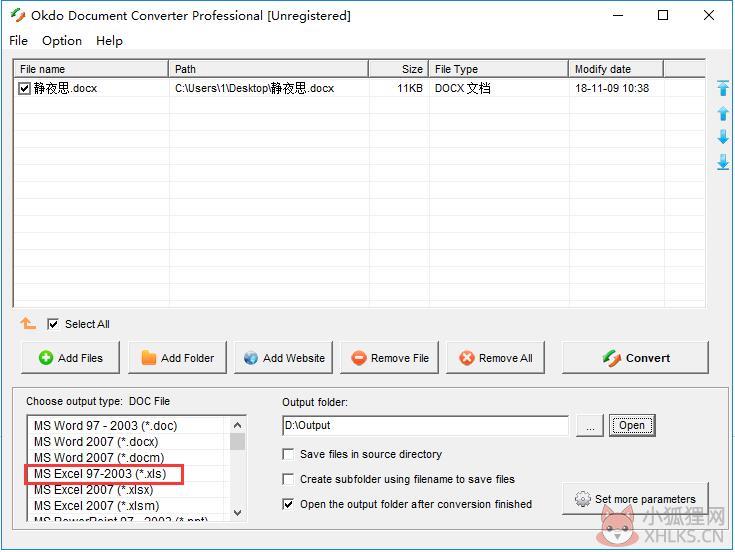
Task: Minimize the Okdo converter window
Action: tap(618, 15)
